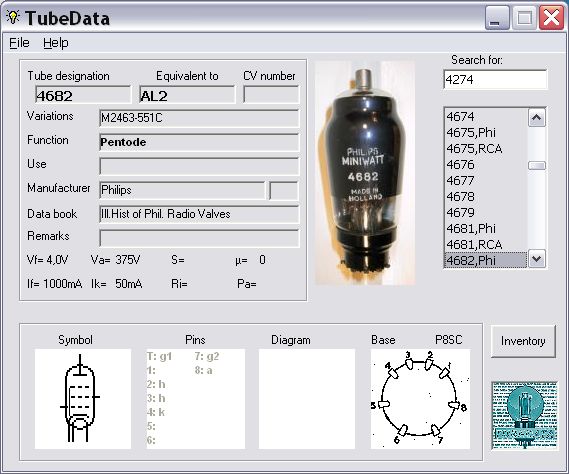Close the TubeData window

[551, 17]
